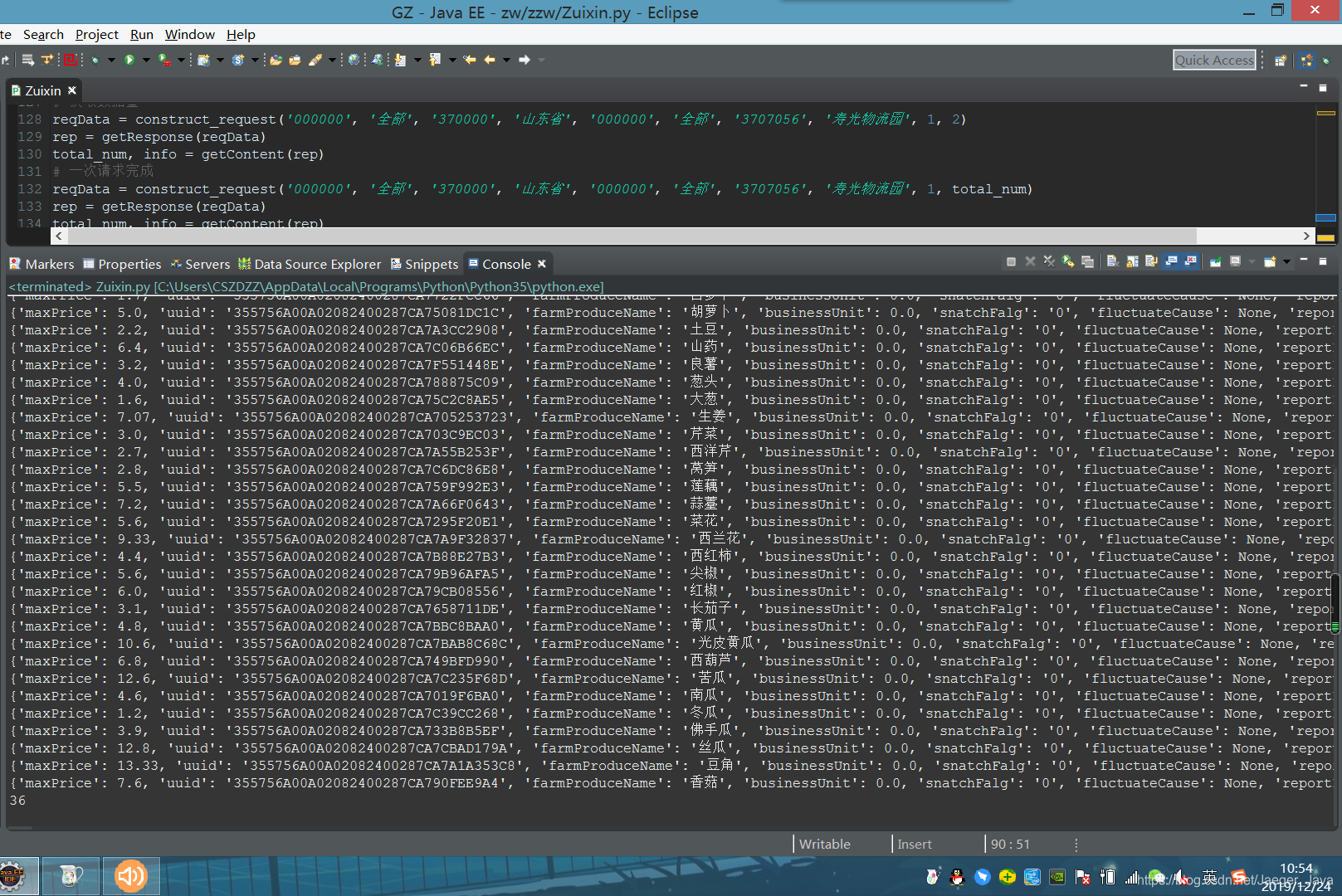Open the Run menu

142,34
